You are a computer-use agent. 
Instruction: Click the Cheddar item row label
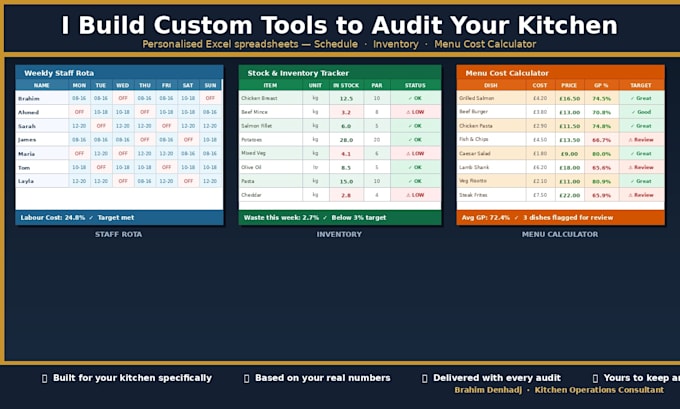tap(251, 195)
